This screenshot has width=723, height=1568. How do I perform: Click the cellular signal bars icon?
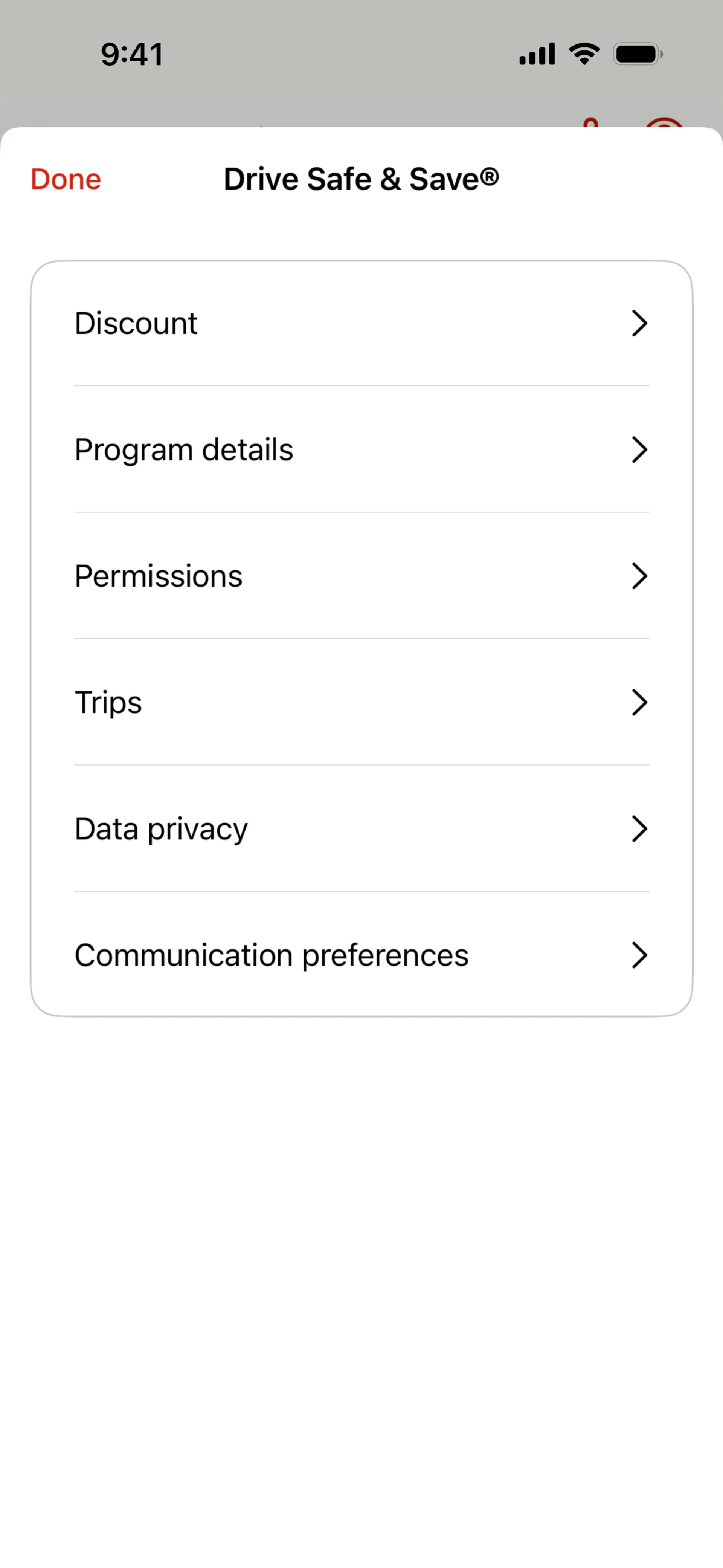(x=537, y=54)
